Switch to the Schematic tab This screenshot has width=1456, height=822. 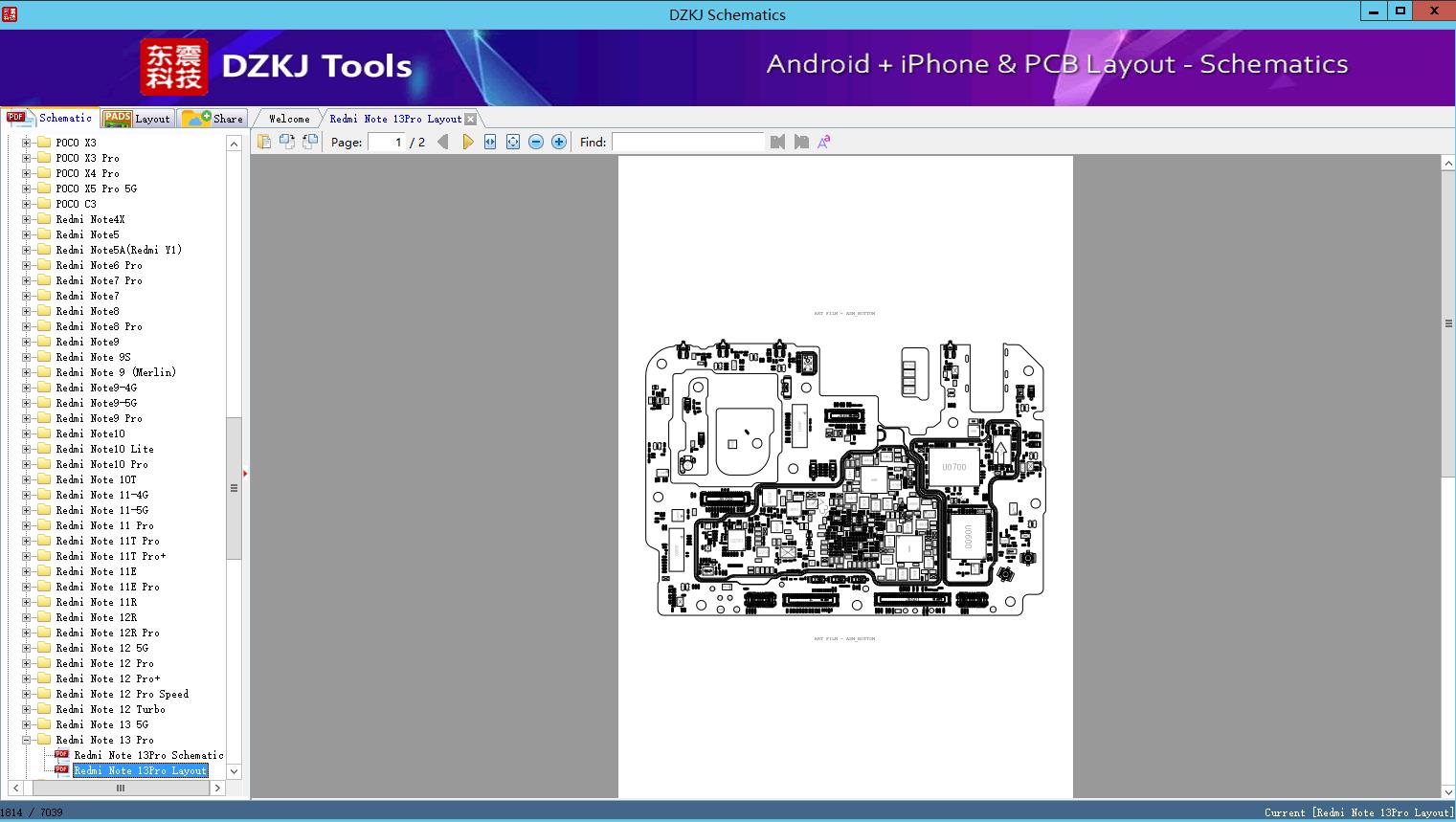50,118
